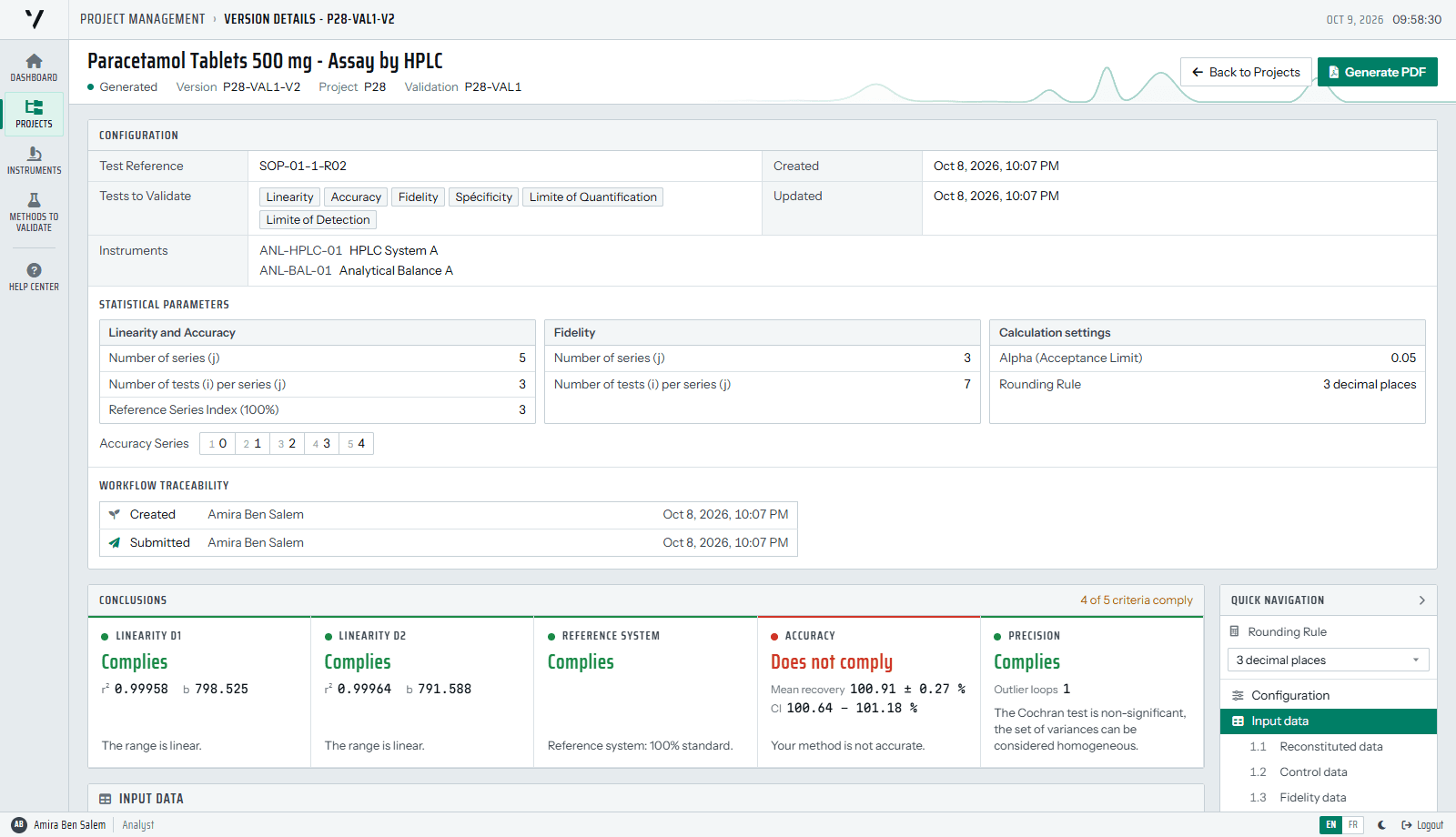Log out using the Logout button

pos(1422,825)
